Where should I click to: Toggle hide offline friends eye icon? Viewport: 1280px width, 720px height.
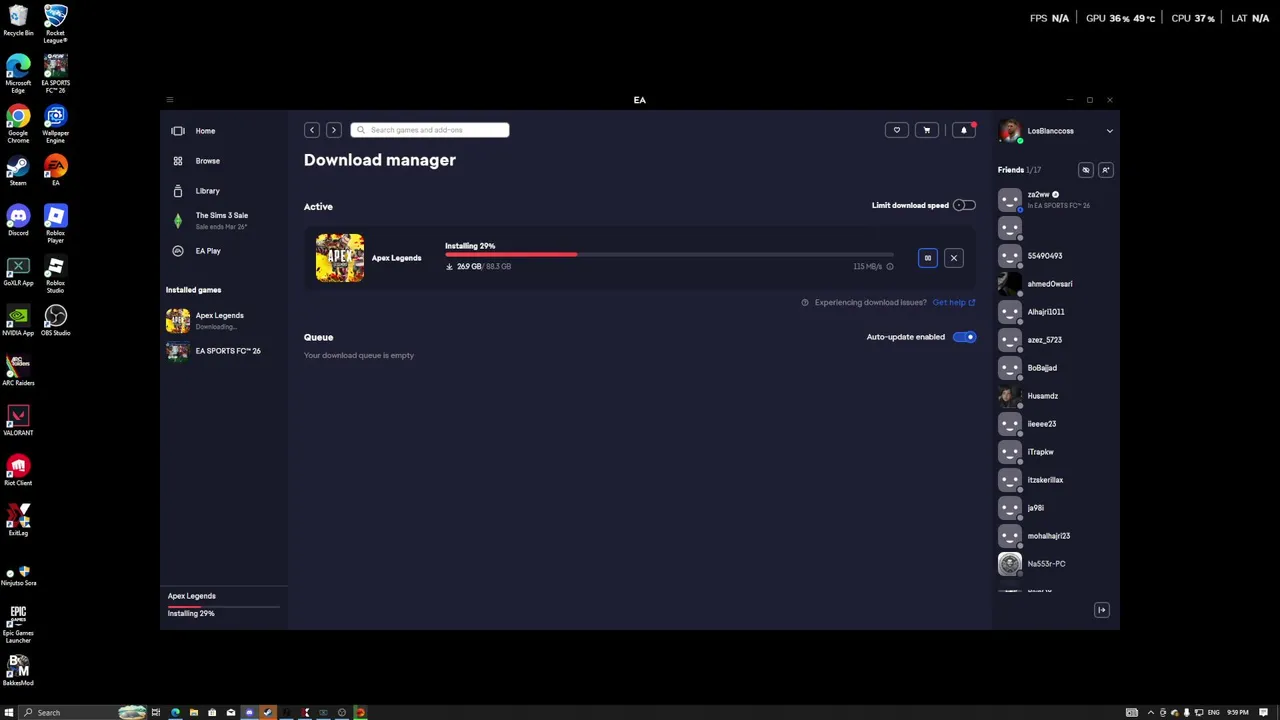click(x=1086, y=170)
